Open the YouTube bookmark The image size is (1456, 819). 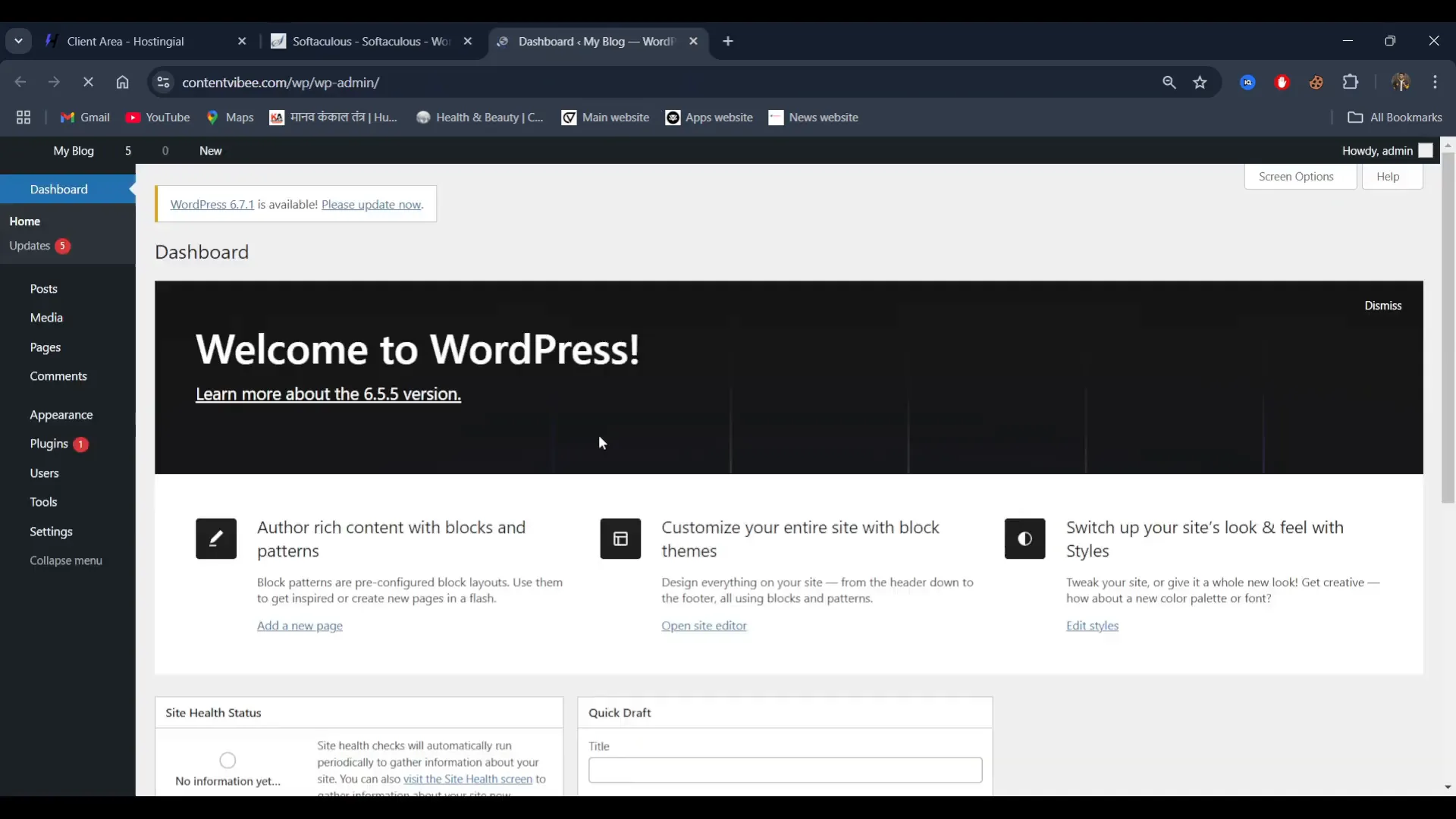coord(158,118)
